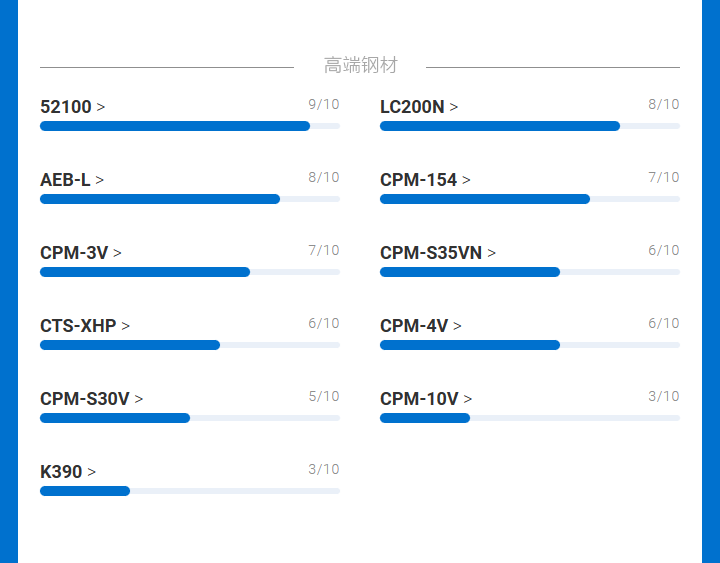Click the 高端钢材 section heading
Screen dimensions: 720x563
[360, 66]
